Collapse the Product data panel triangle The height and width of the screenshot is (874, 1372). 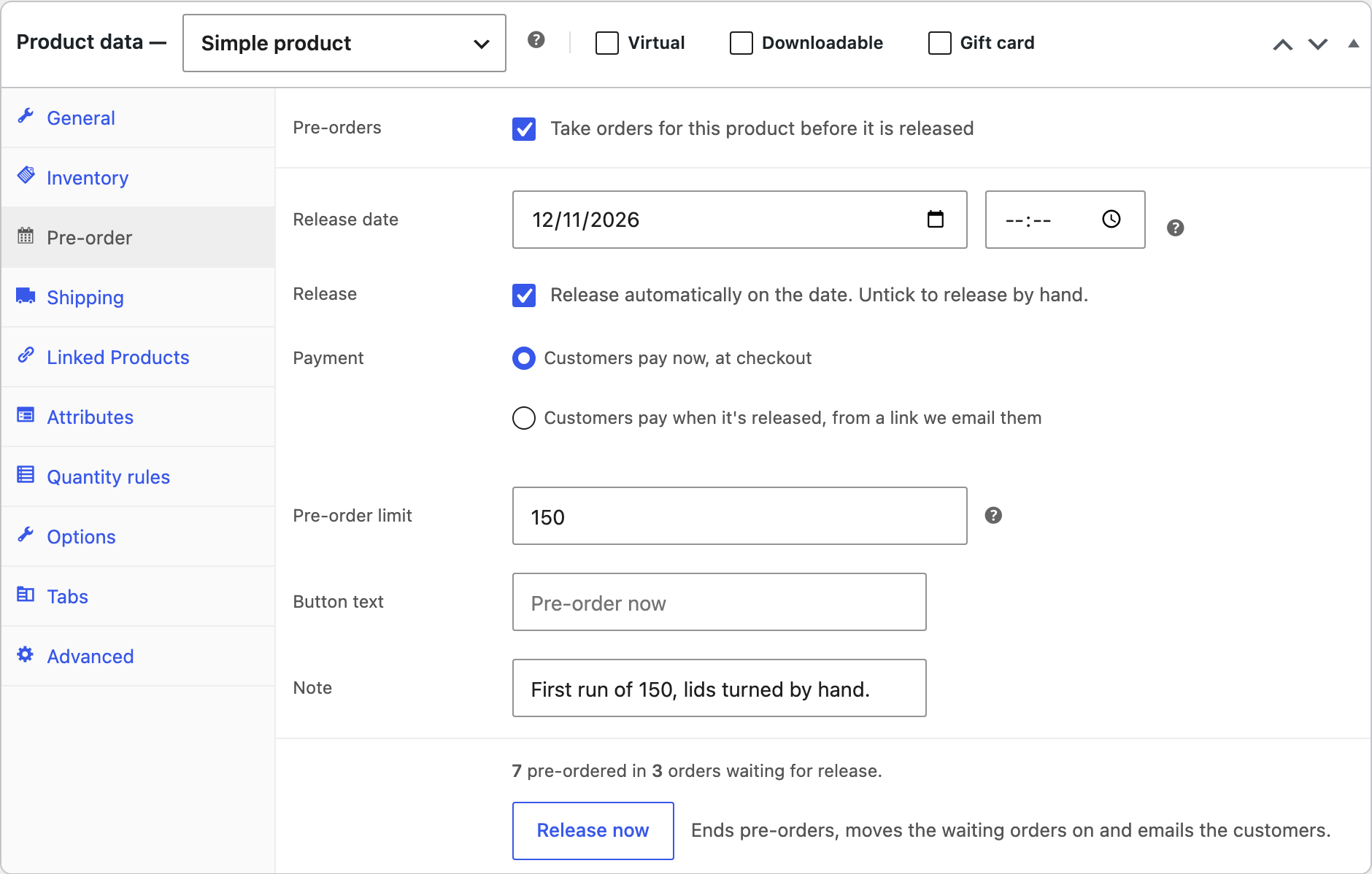1354,44
